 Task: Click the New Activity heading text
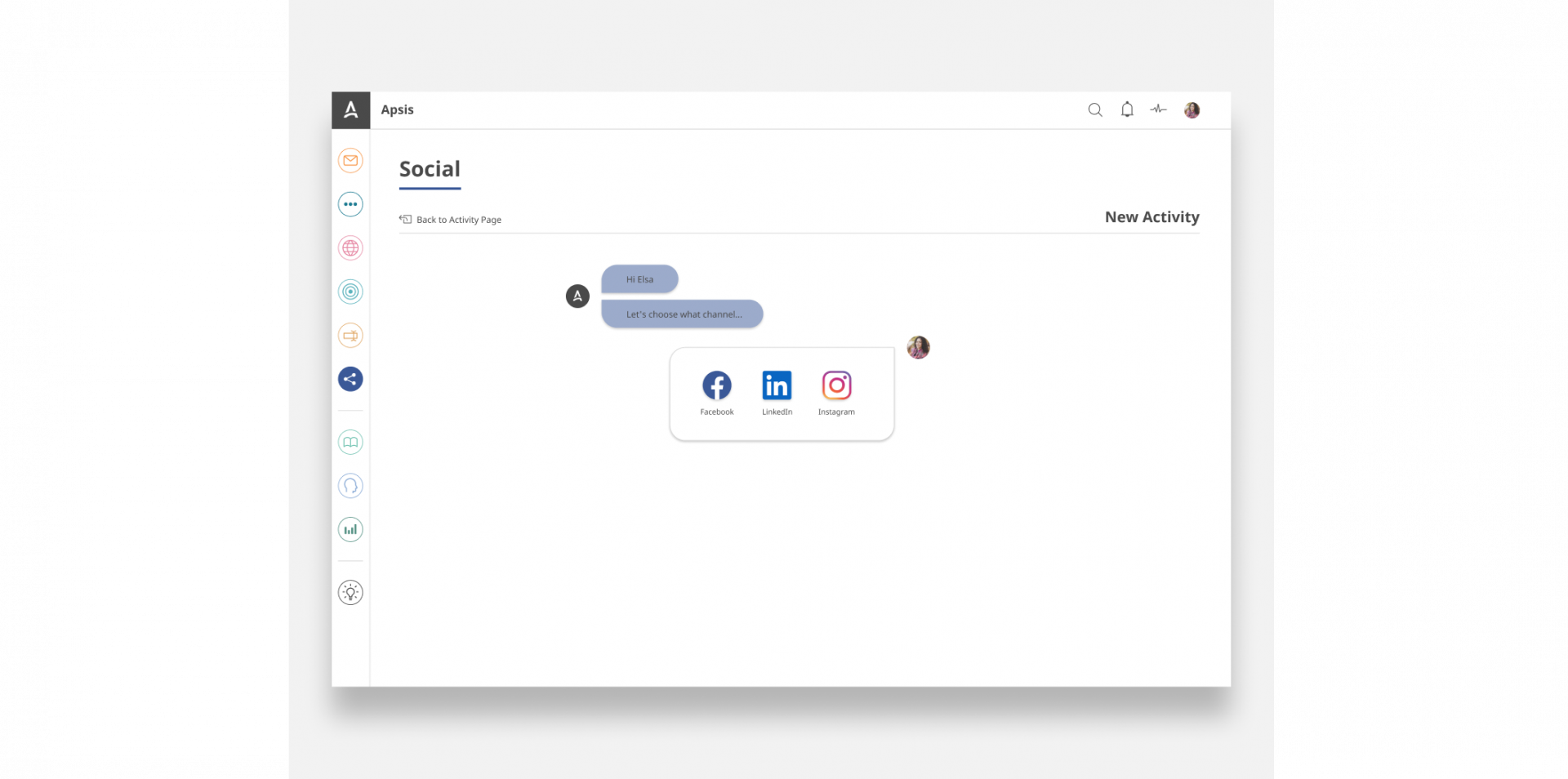tap(1152, 217)
